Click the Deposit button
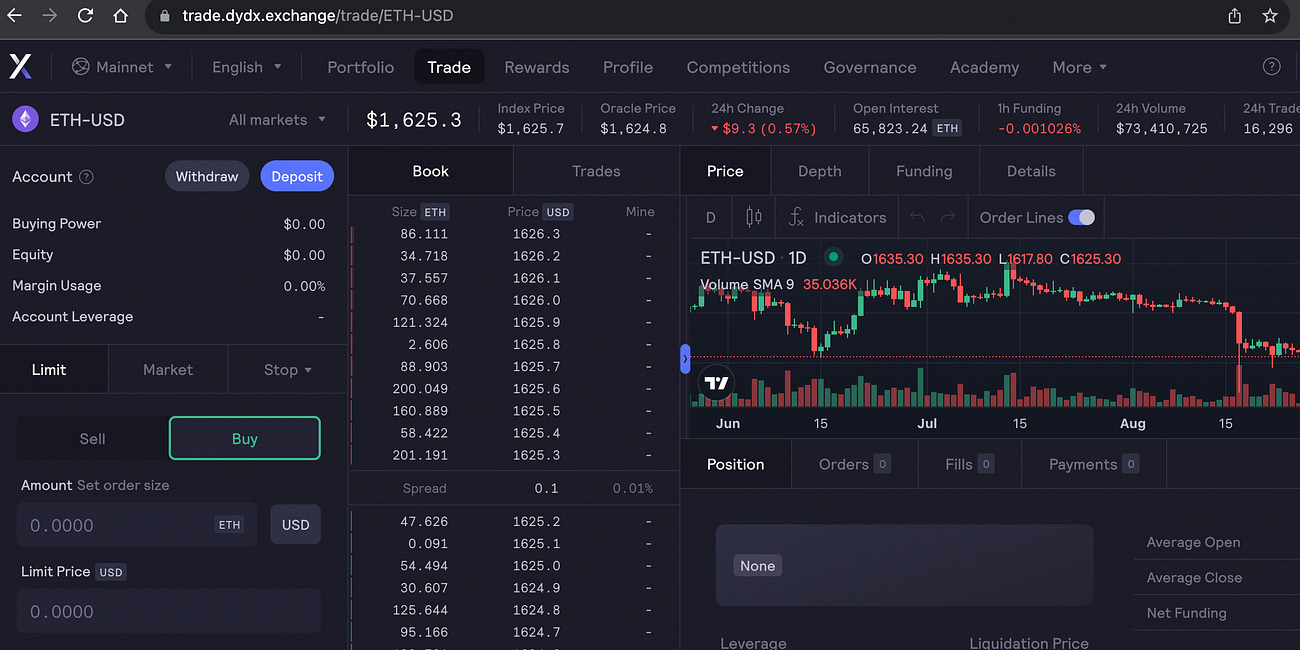The height and width of the screenshot is (650, 1300). (297, 176)
